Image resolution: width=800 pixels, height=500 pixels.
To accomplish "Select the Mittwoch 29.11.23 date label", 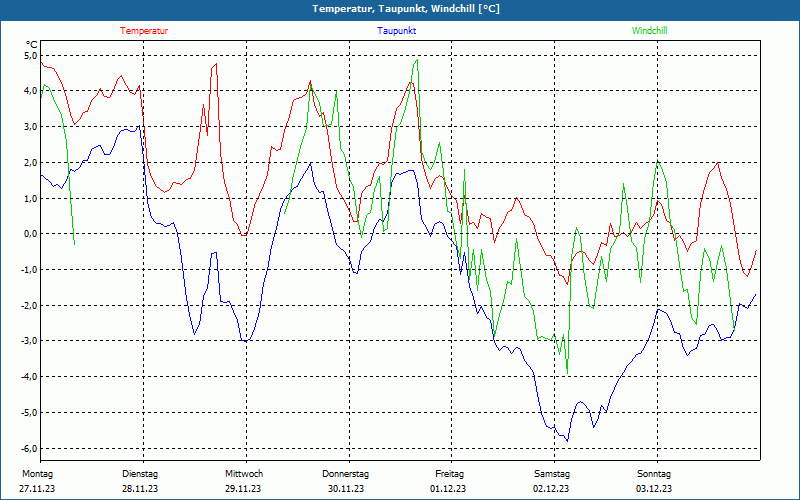I will click(x=243, y=481).
